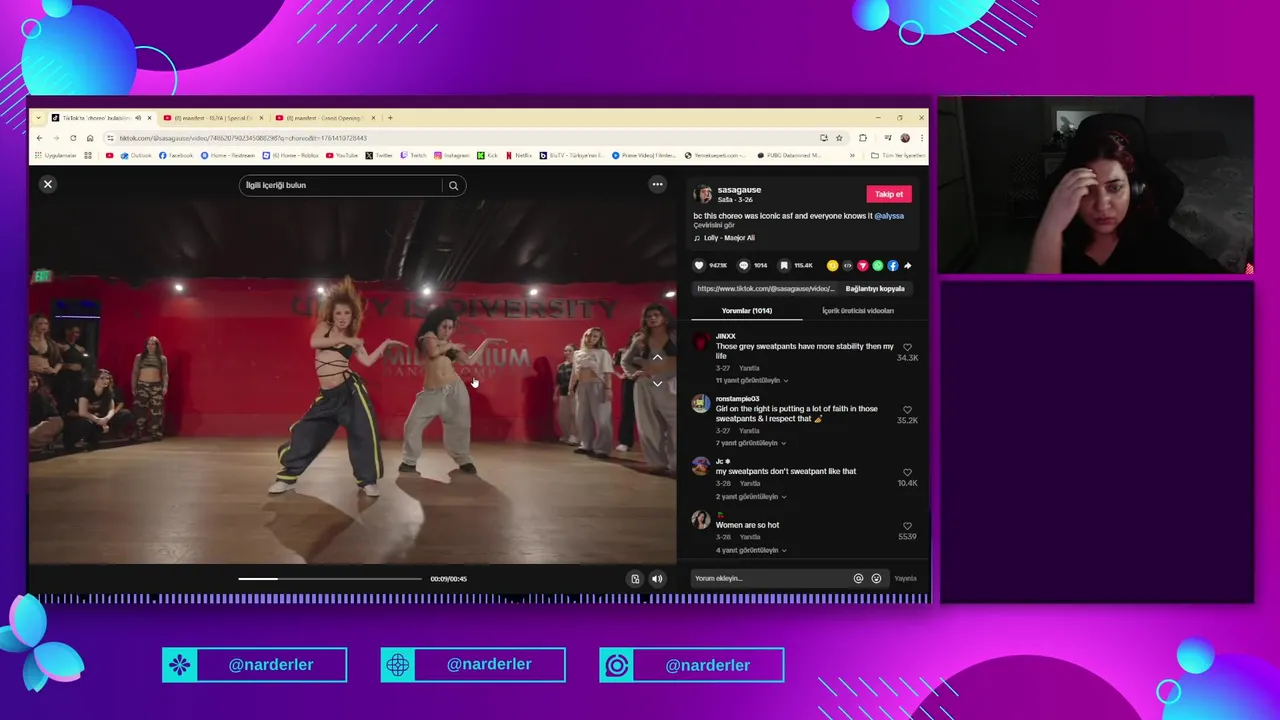Switch to the 'manifest - Grand Opening' YouTube tab
Viewport: 1280px width, 720px height.
tap(323, 118)
